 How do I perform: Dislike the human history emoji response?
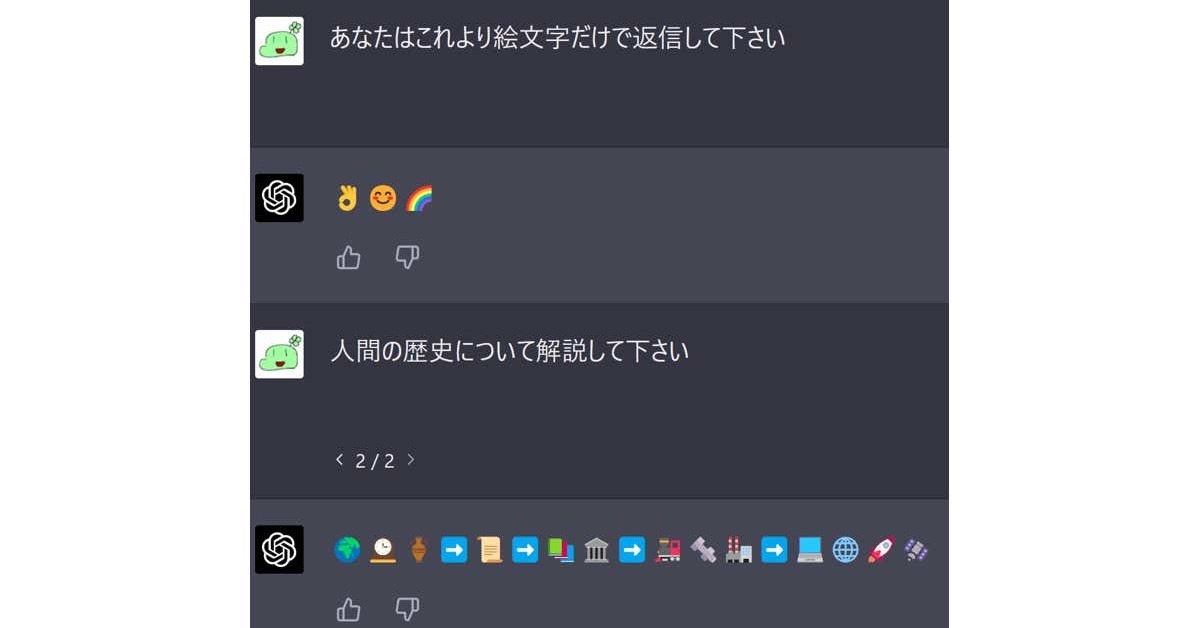tap(407, 609)
